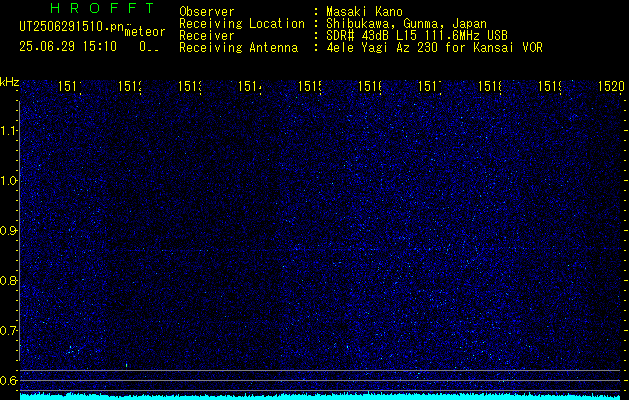The image size is (629, 400).
Task: Click the 'Receiving Location' label
Action: pos(242,24)
